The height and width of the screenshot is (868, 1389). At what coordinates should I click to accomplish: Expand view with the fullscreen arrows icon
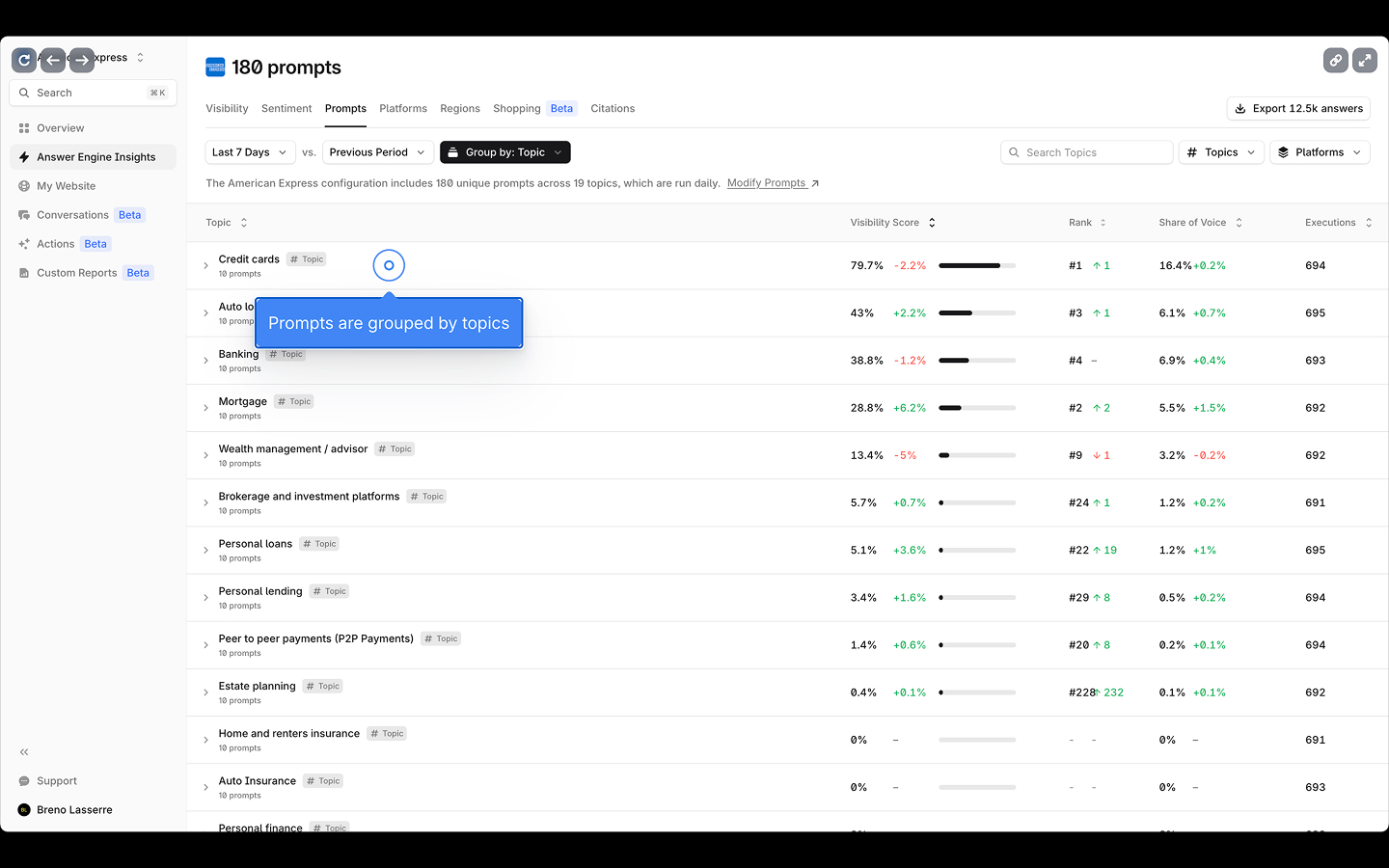point(1365,60)
